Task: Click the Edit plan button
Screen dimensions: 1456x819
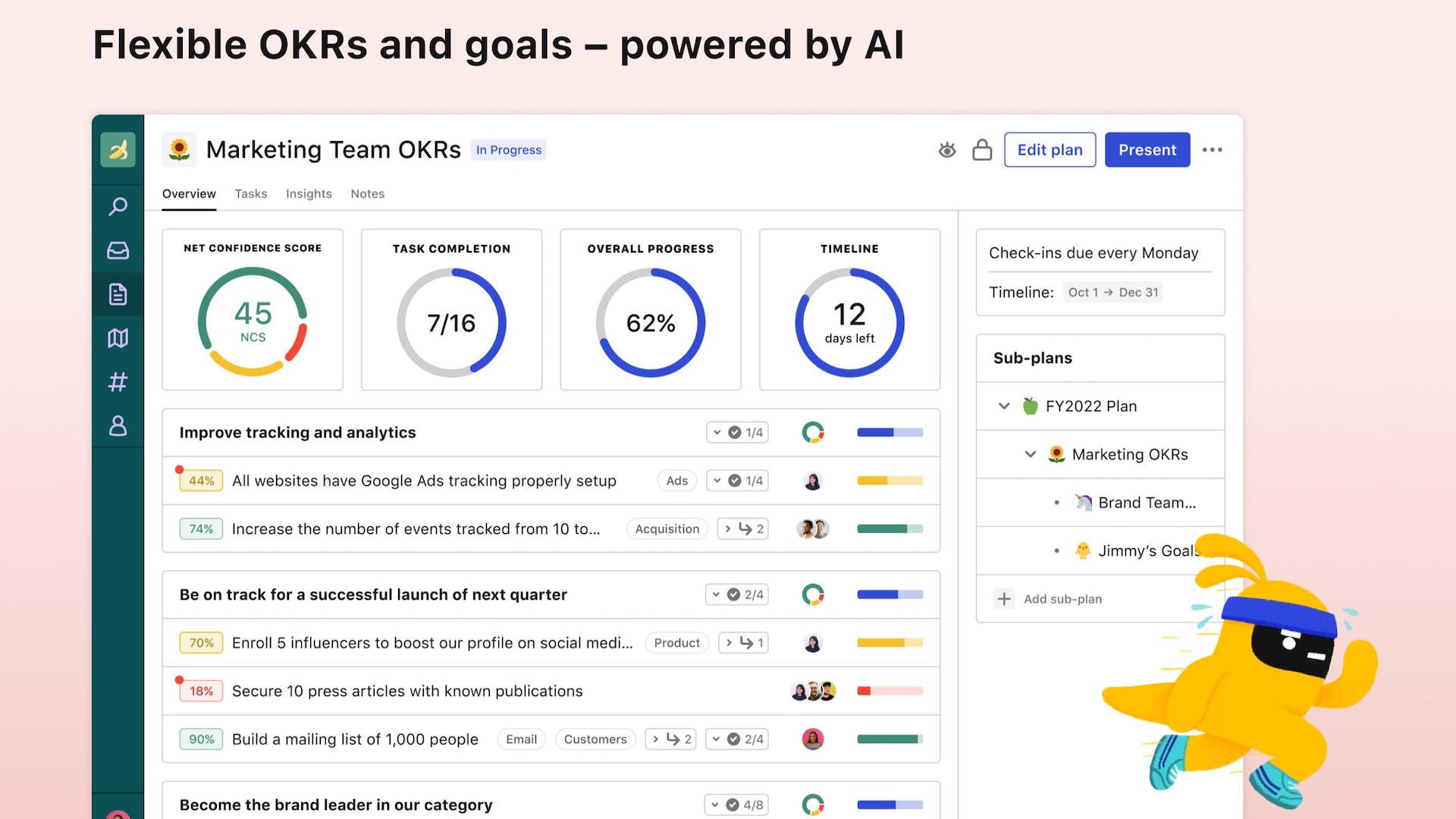Action: 1050,149
